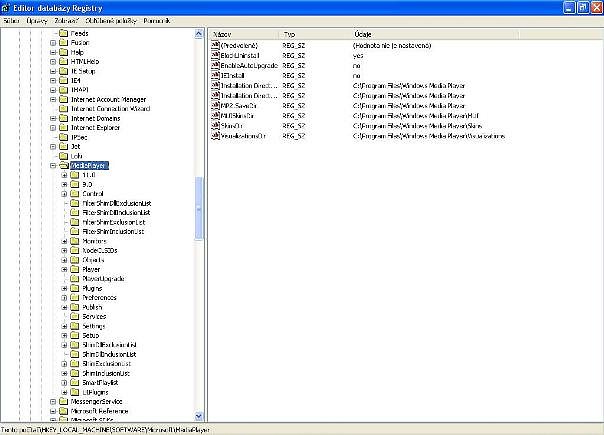
Task: Select the IE Setup key
Action: click(x=83, y=71)
